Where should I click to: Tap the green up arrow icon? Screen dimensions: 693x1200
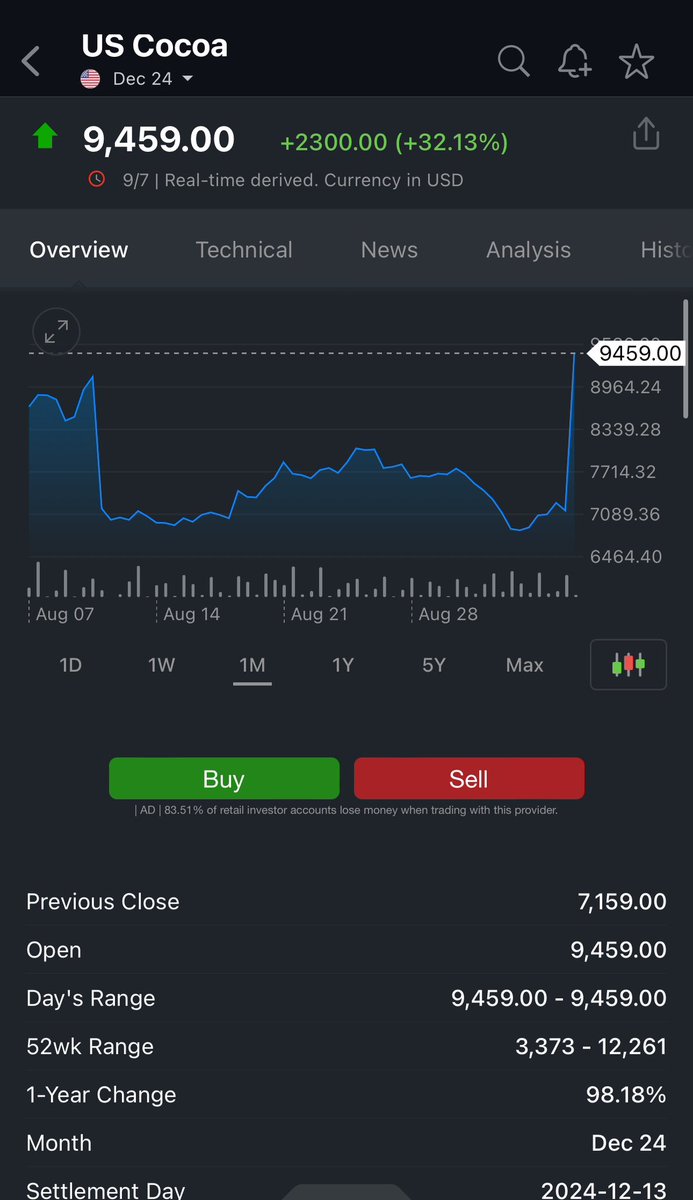45,136
